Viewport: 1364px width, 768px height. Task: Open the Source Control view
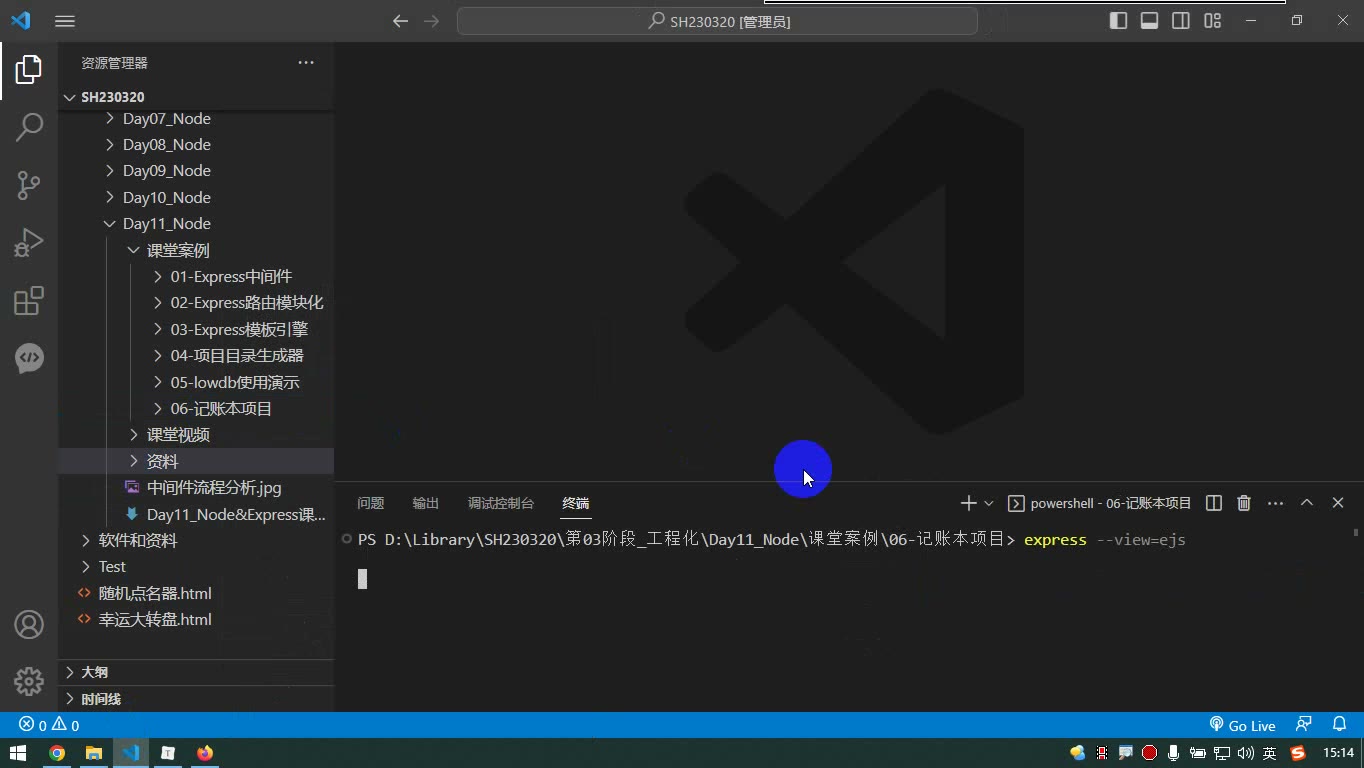(29, 185)
